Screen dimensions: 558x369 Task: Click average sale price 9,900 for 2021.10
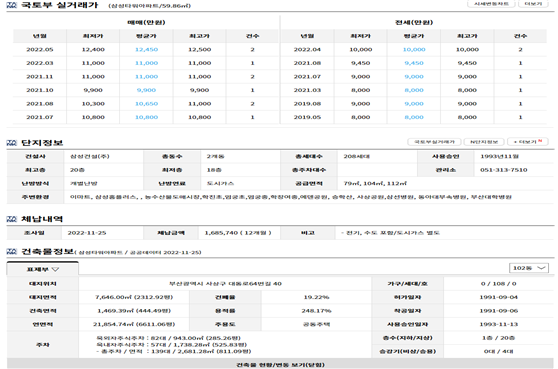[x=146, y=90]
